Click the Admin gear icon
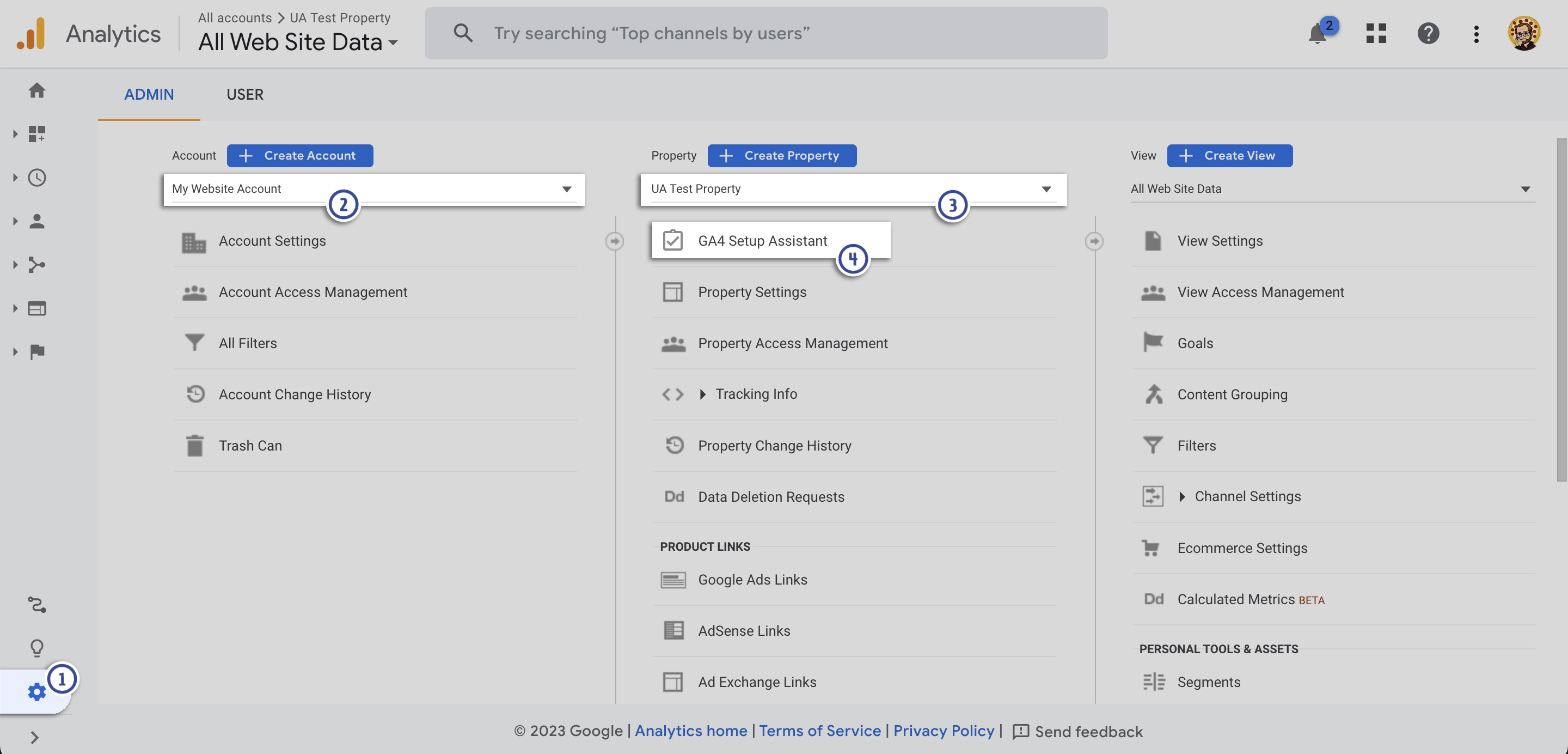1568x754 pixels. pyautogui.click(x=36, y=692)
